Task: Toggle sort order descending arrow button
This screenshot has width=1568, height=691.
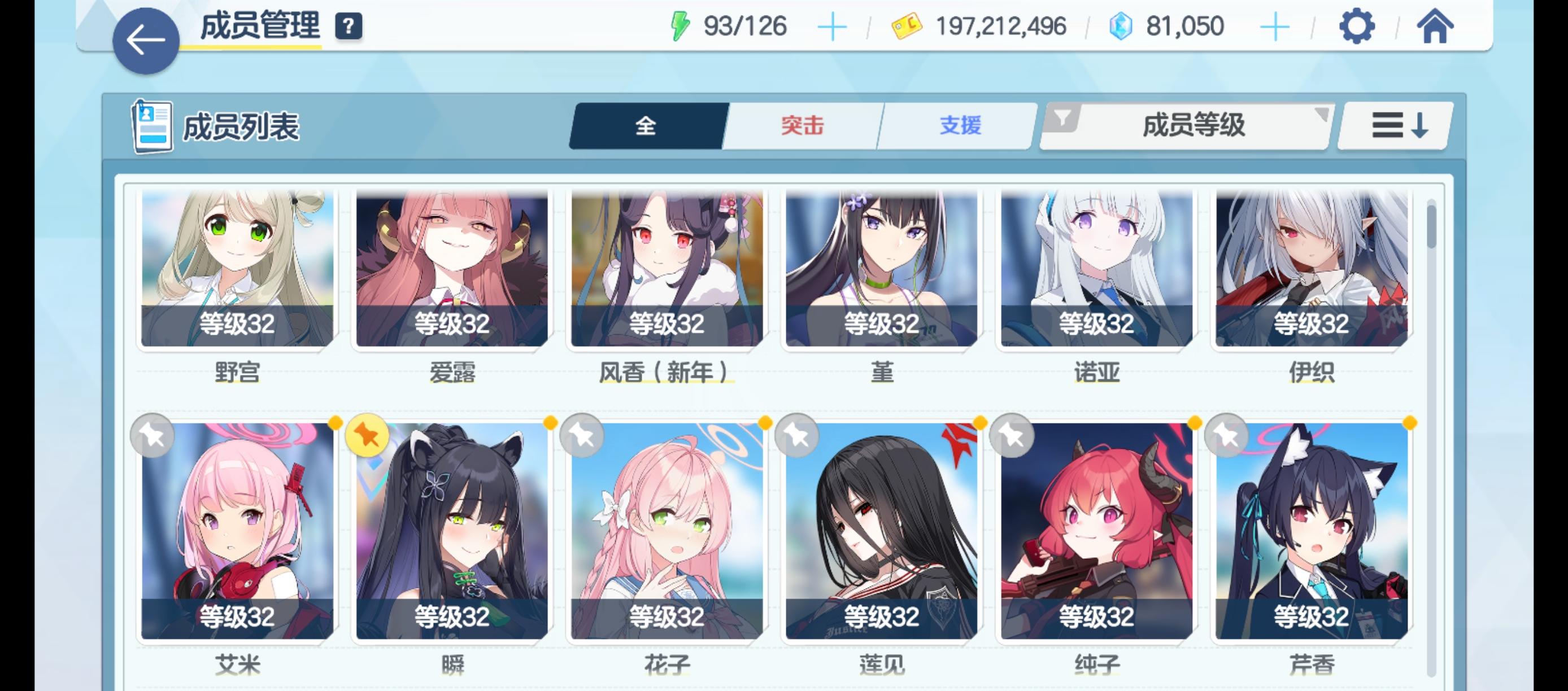Action: [x=1396, y=126]
